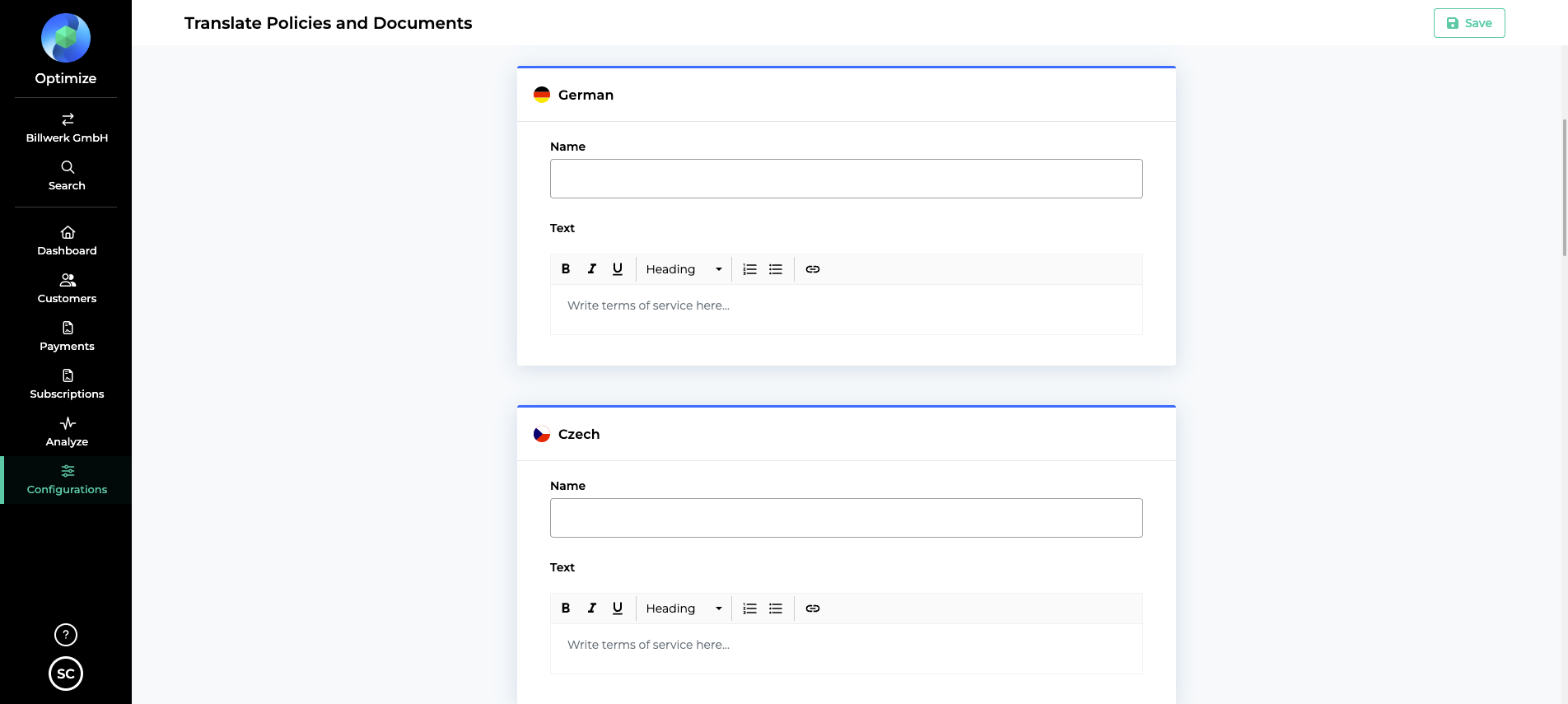Click the Translate Policies and Documents title

[328, 23]
